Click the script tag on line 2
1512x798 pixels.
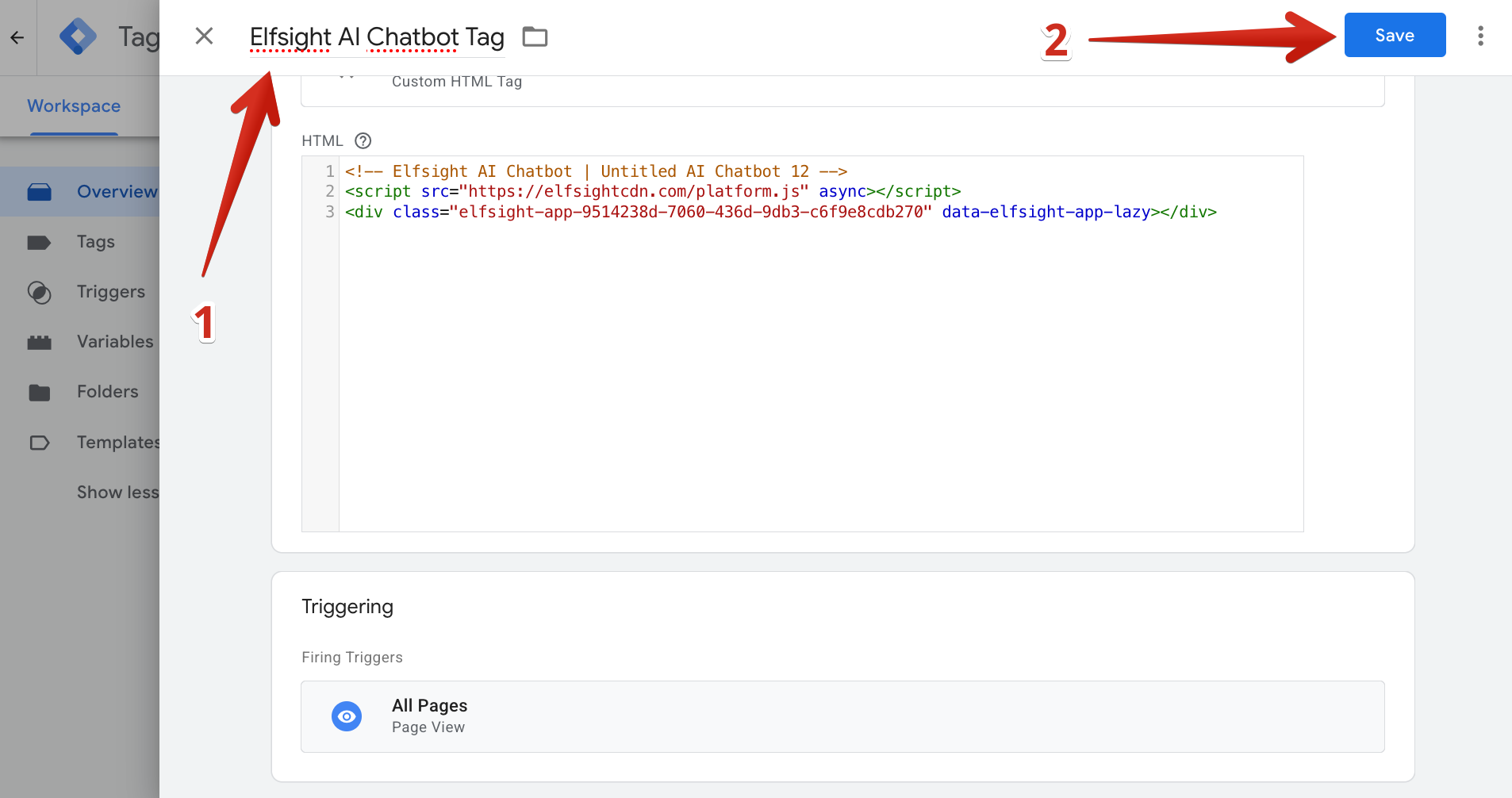click(x=653, y=191)
